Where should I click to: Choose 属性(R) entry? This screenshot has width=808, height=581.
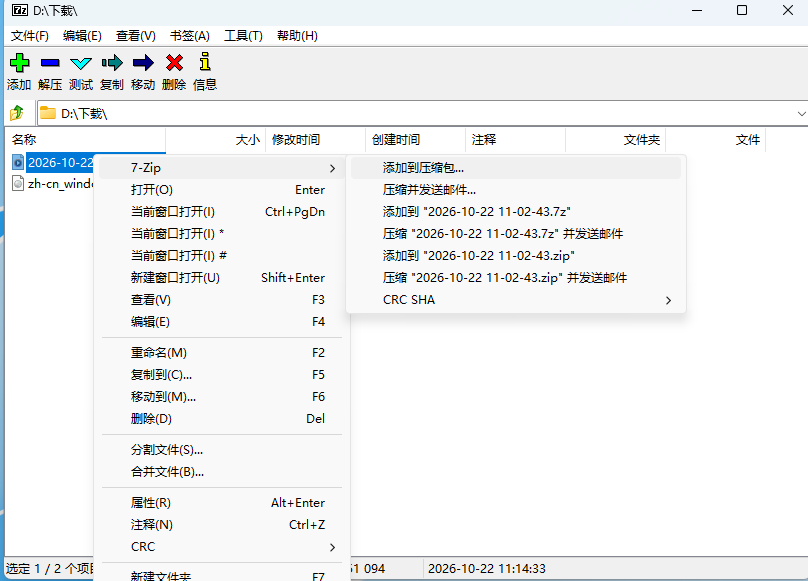222,503
